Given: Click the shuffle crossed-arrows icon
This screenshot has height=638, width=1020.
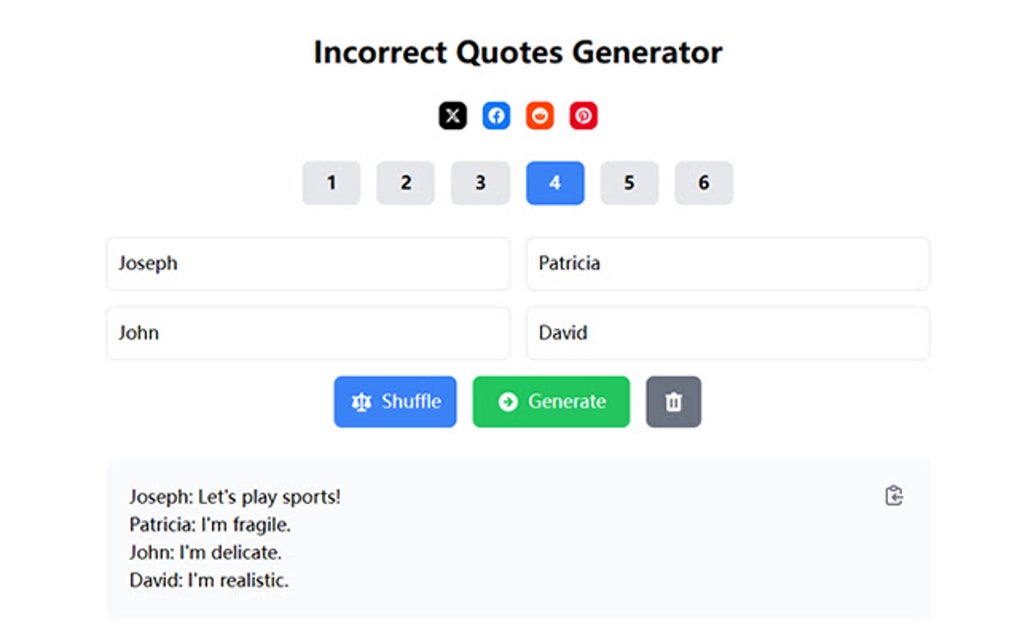Looking at the screenshot, I should point(364,401).
